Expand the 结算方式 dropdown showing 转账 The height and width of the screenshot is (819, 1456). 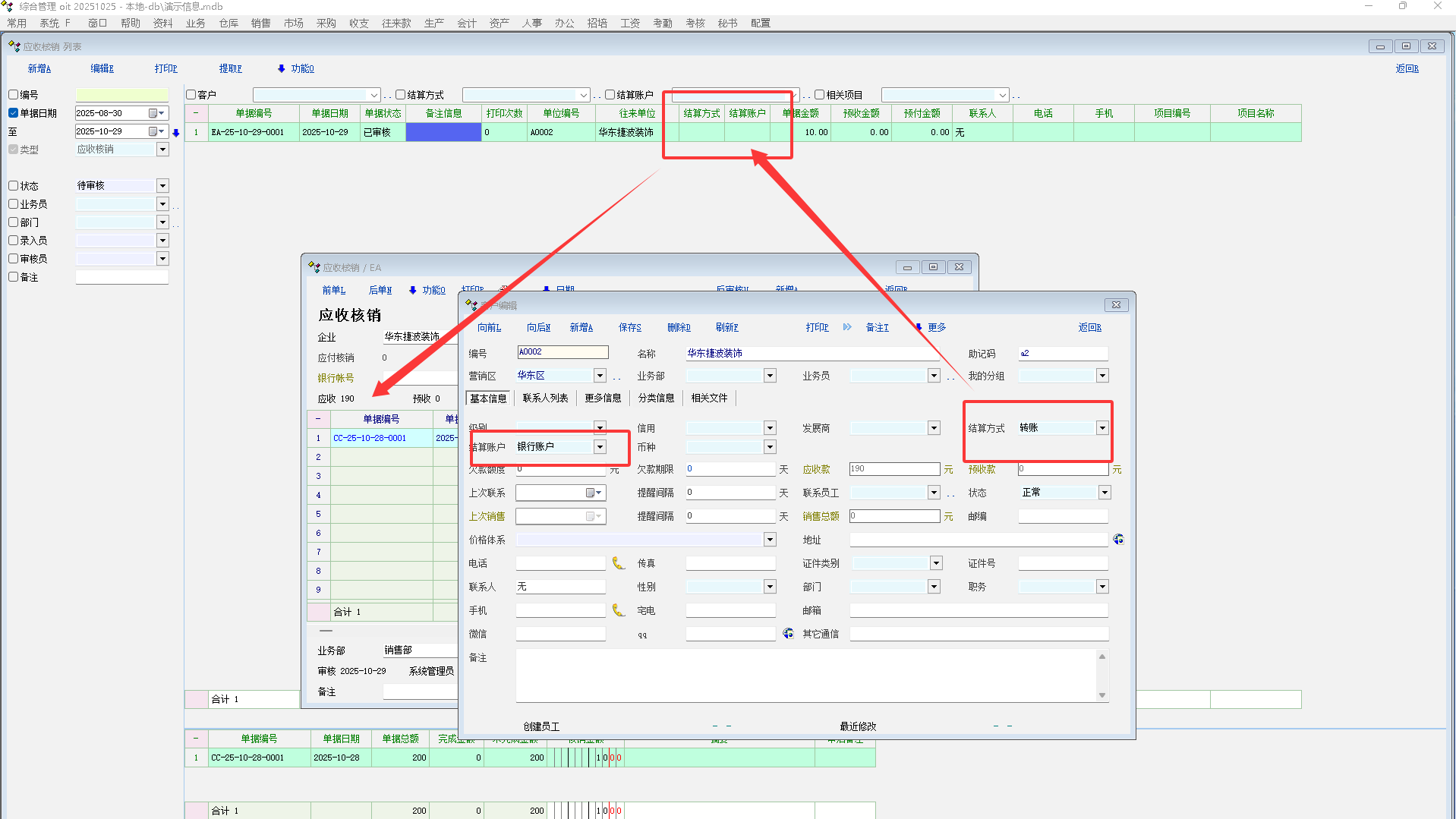pos(1101,428)
